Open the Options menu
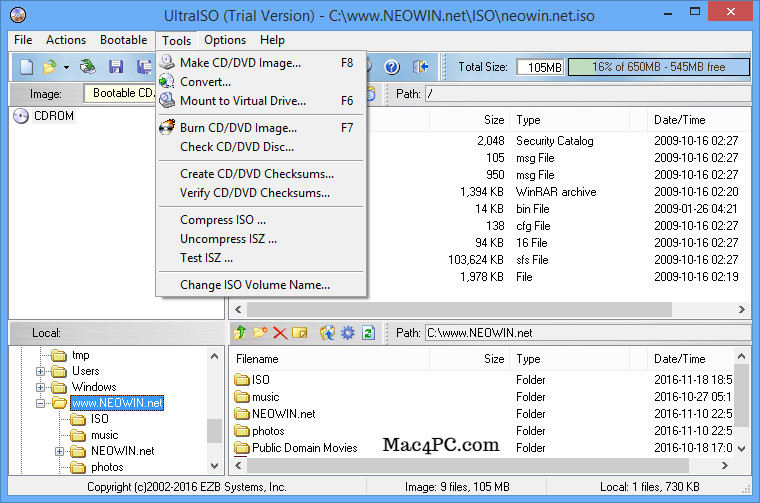This screenshot has width=760, height=503. click(225, 40)
